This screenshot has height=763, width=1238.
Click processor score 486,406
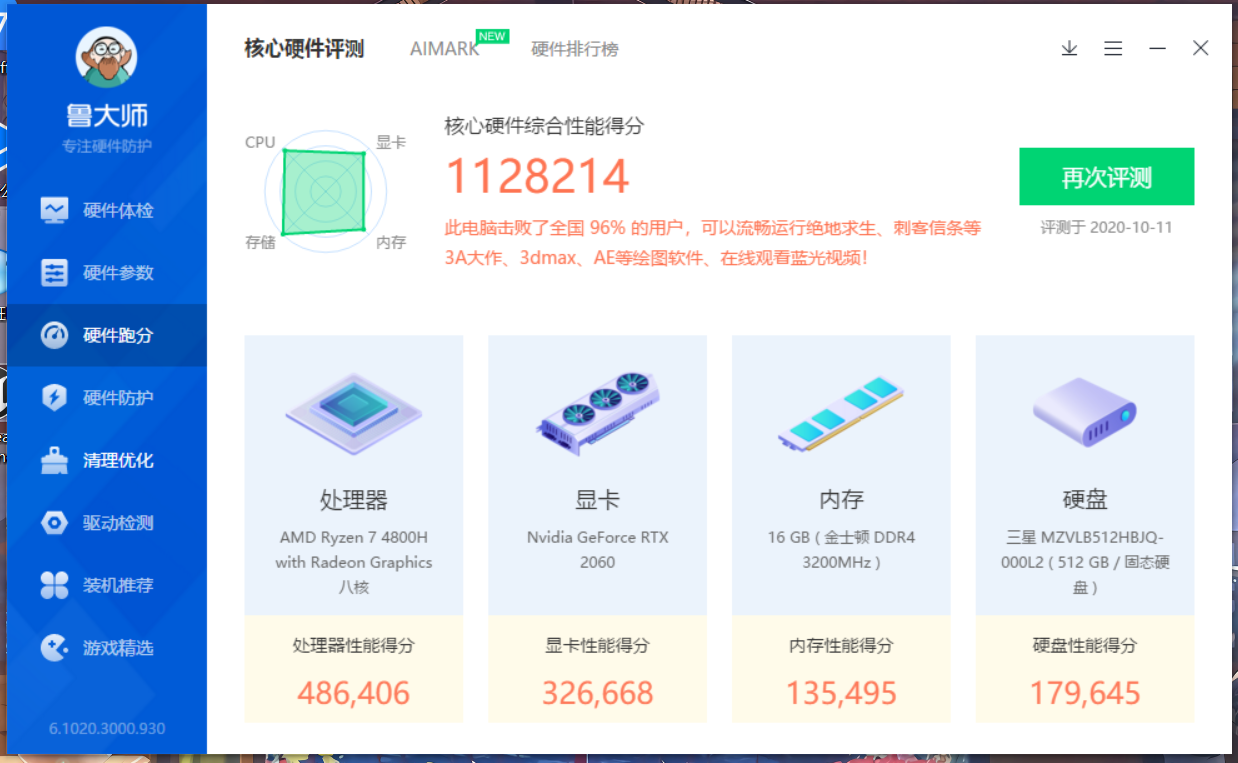point(354,693)
